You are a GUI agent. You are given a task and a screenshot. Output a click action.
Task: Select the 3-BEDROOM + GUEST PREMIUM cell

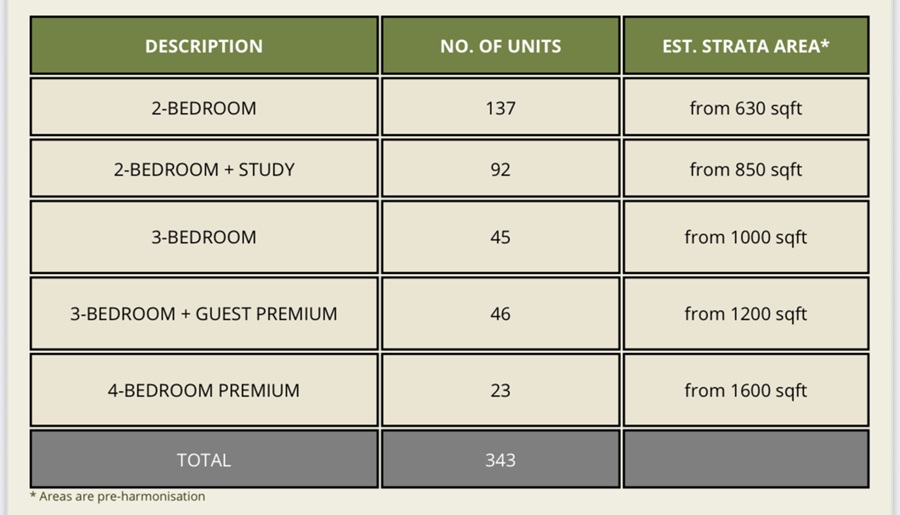[204, 314]
